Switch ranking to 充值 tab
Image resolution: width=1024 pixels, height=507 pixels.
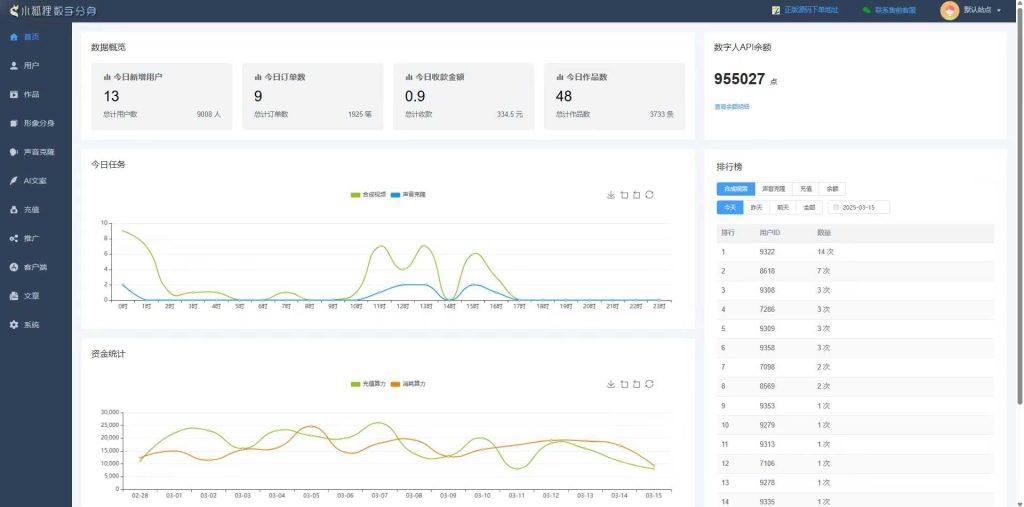806,189
